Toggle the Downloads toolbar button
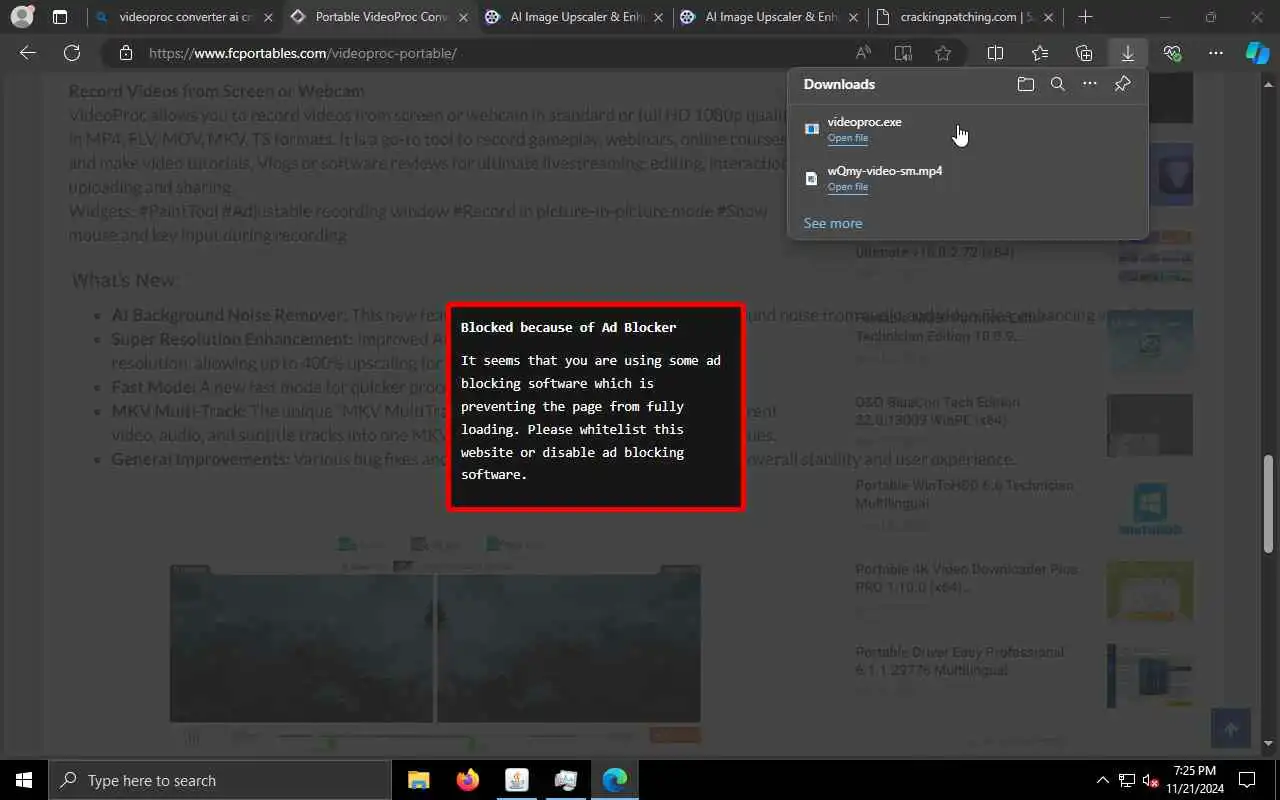Image resolution: width=1280 pixels, height=800 pixels. pyautogui.click(x=1128, y=53)
